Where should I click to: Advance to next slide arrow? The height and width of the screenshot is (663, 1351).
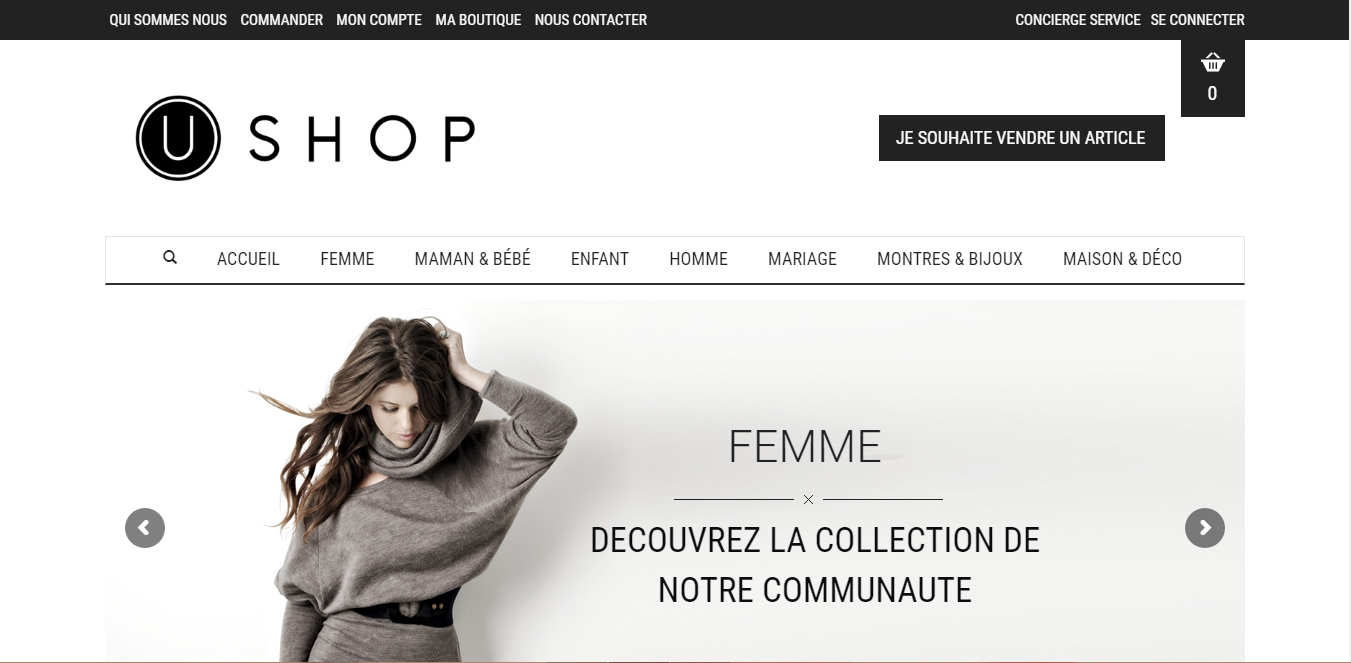click(1205, 528)
